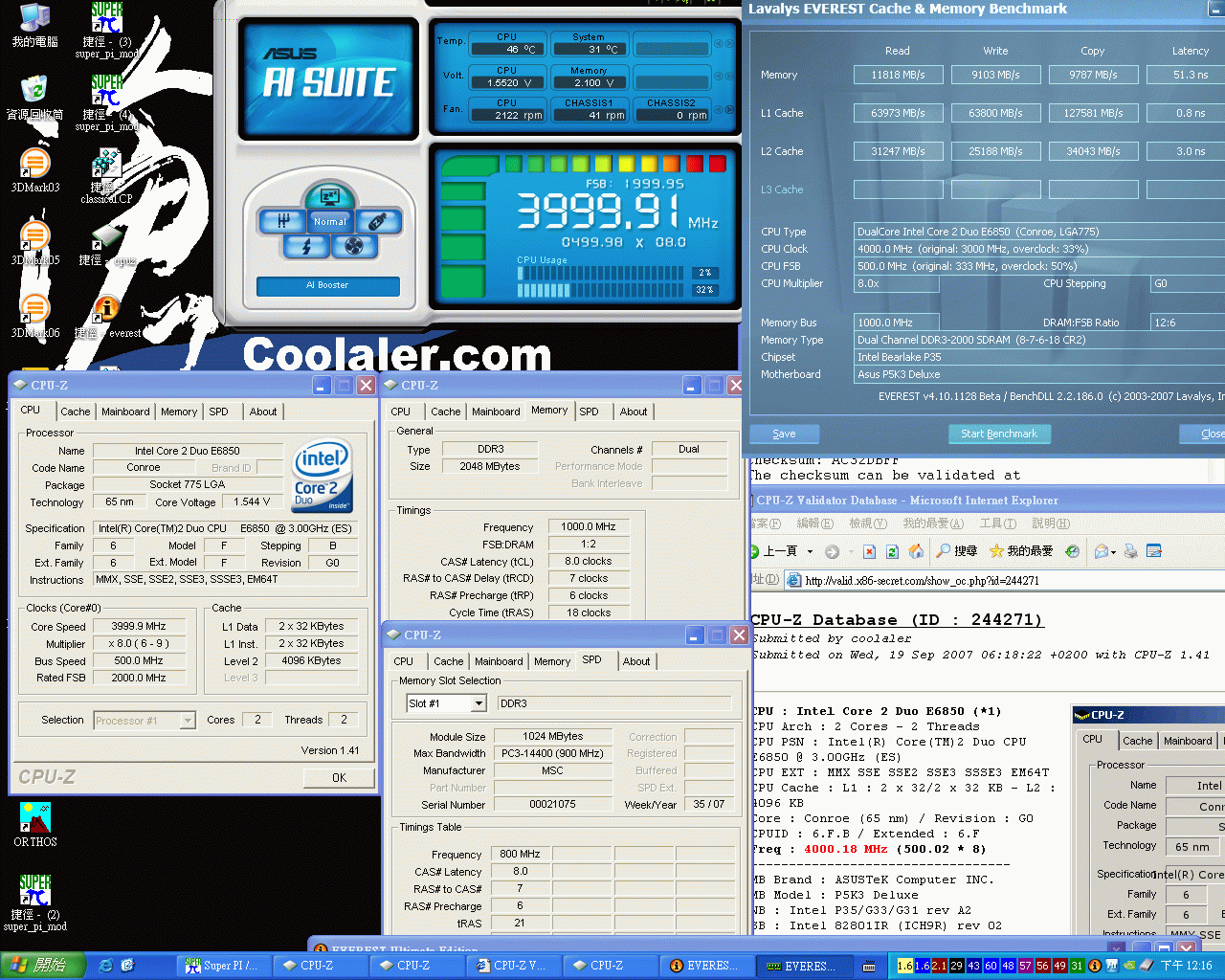Click the Internet Explorer quick launch icon
The width and height of the screenshot is (1225, 980).
coord(106,966)
